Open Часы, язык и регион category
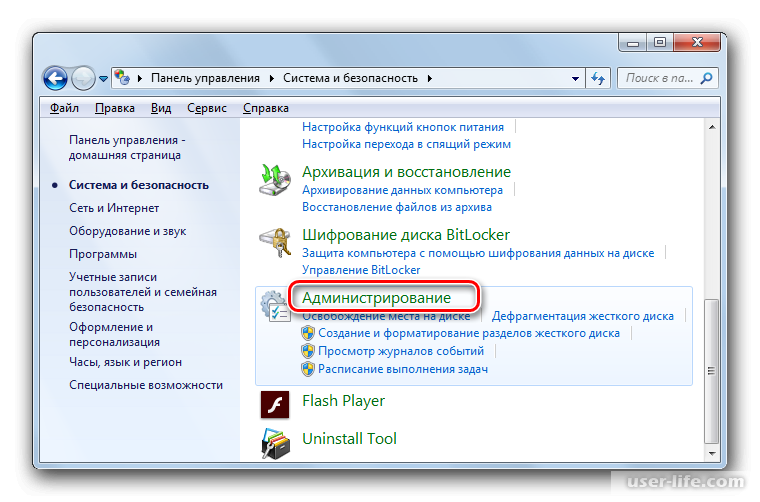 (126, 362)
